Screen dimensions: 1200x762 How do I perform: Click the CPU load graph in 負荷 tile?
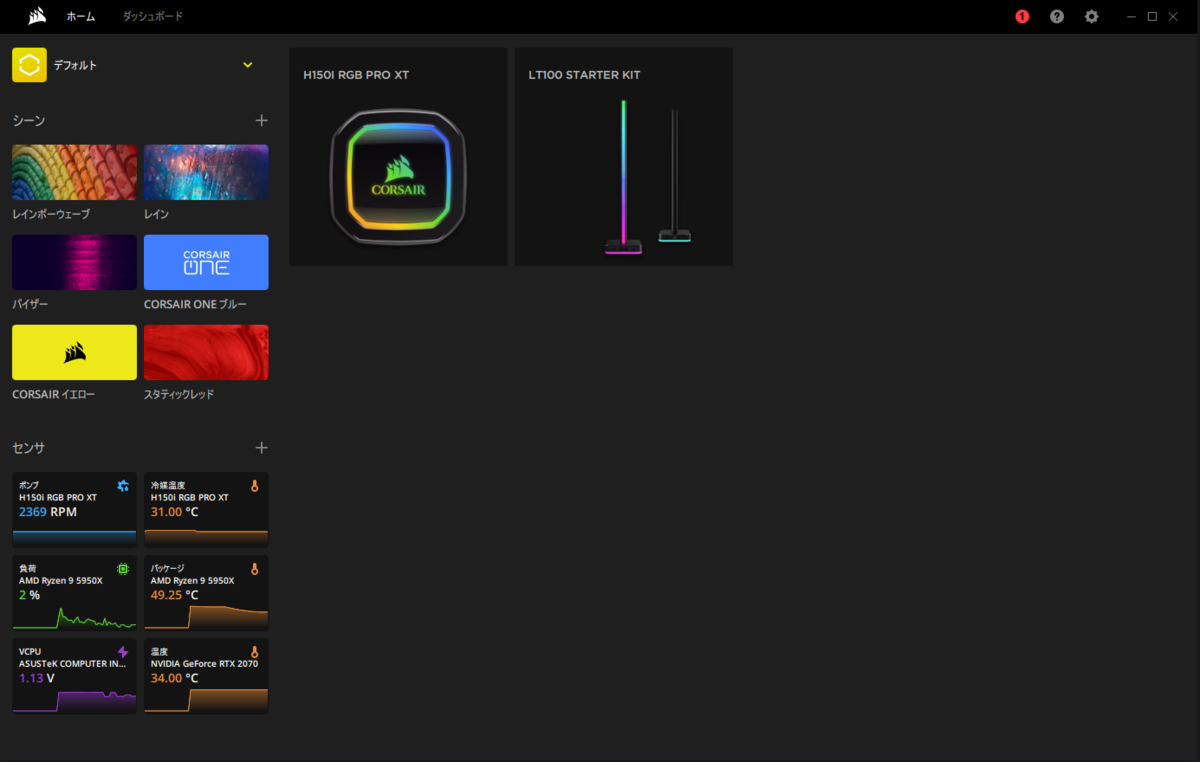coord(74,617)
